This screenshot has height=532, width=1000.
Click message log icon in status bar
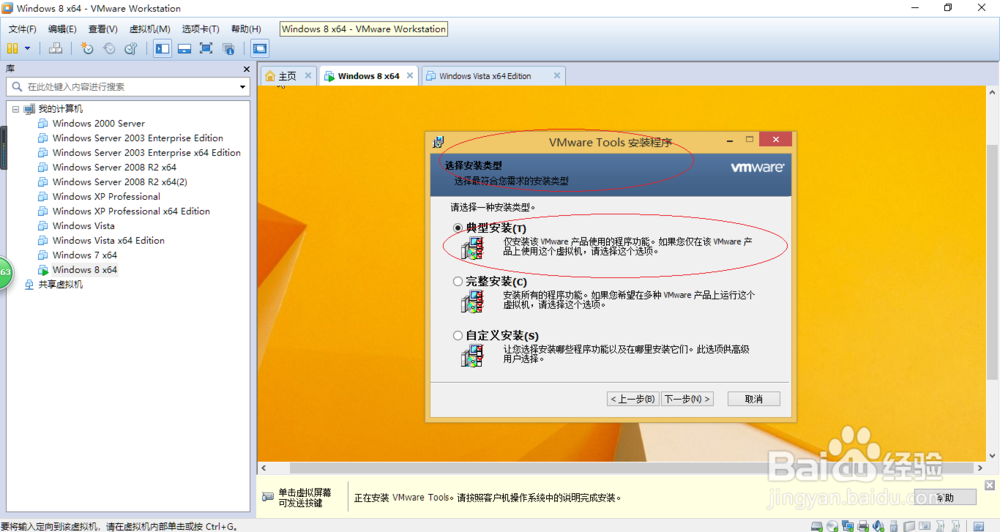pyautogui.click(x=978, y=526)
